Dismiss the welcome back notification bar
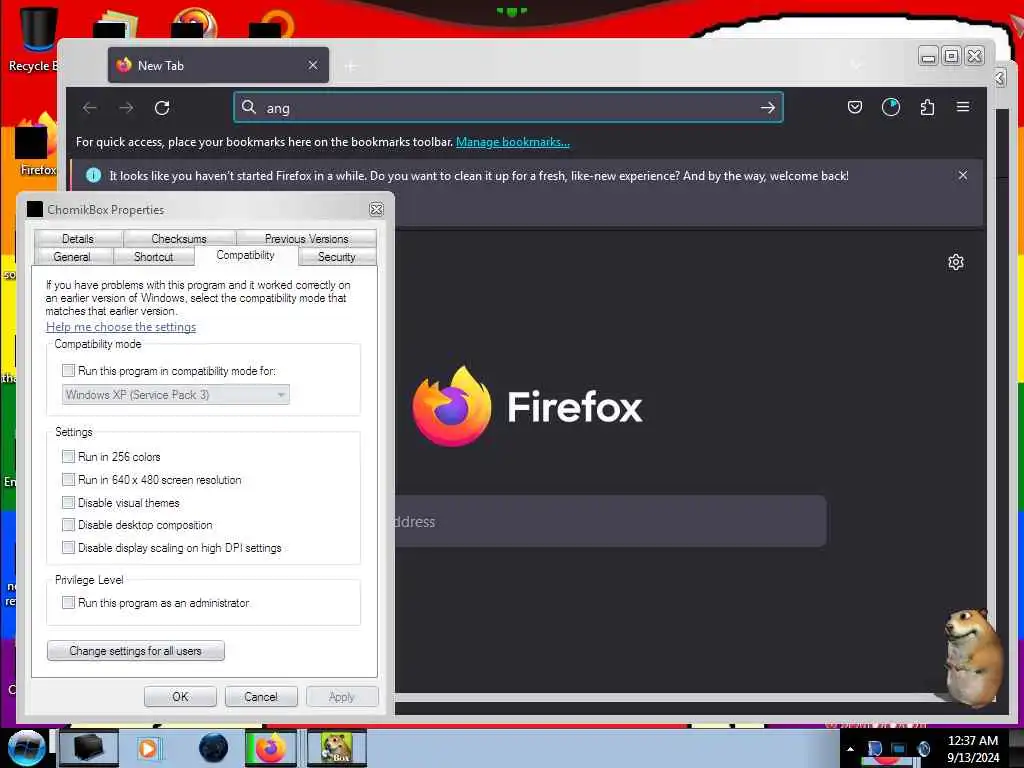Image resolution: width=1024 pixels, height=768 pixels. [x=963, y=175]
